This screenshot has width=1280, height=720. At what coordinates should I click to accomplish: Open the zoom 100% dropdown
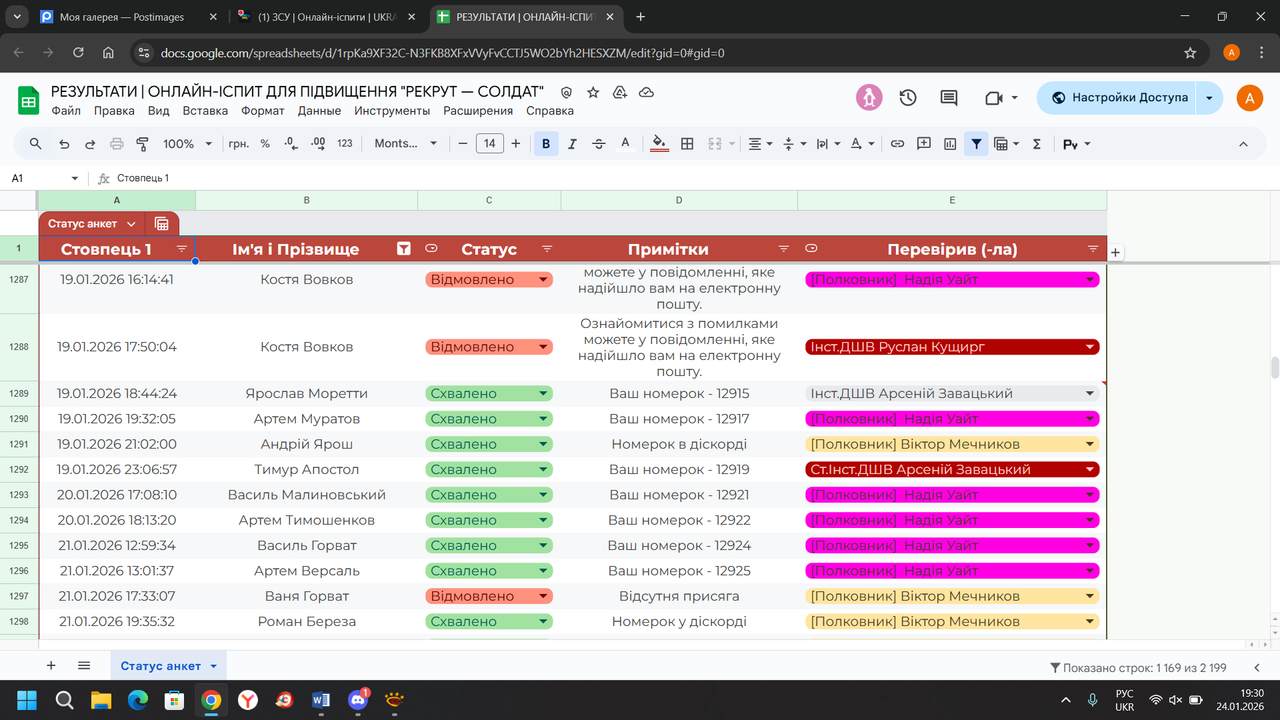pos(187,144)
